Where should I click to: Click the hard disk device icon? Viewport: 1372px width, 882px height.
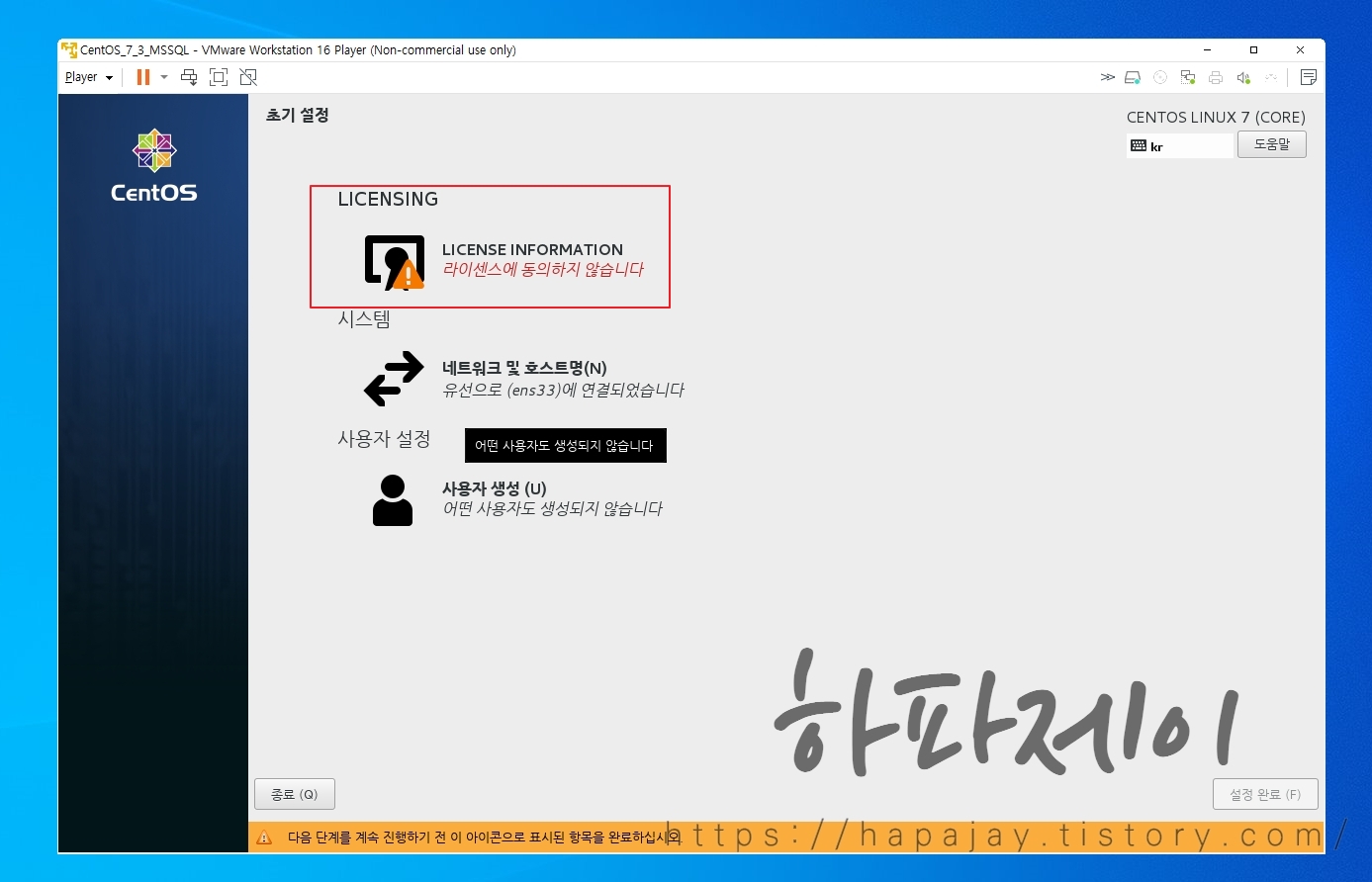[1134, 77]
